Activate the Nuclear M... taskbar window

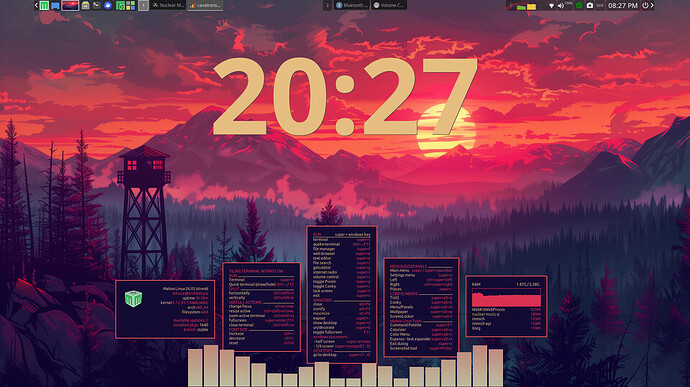click(167, 5)
